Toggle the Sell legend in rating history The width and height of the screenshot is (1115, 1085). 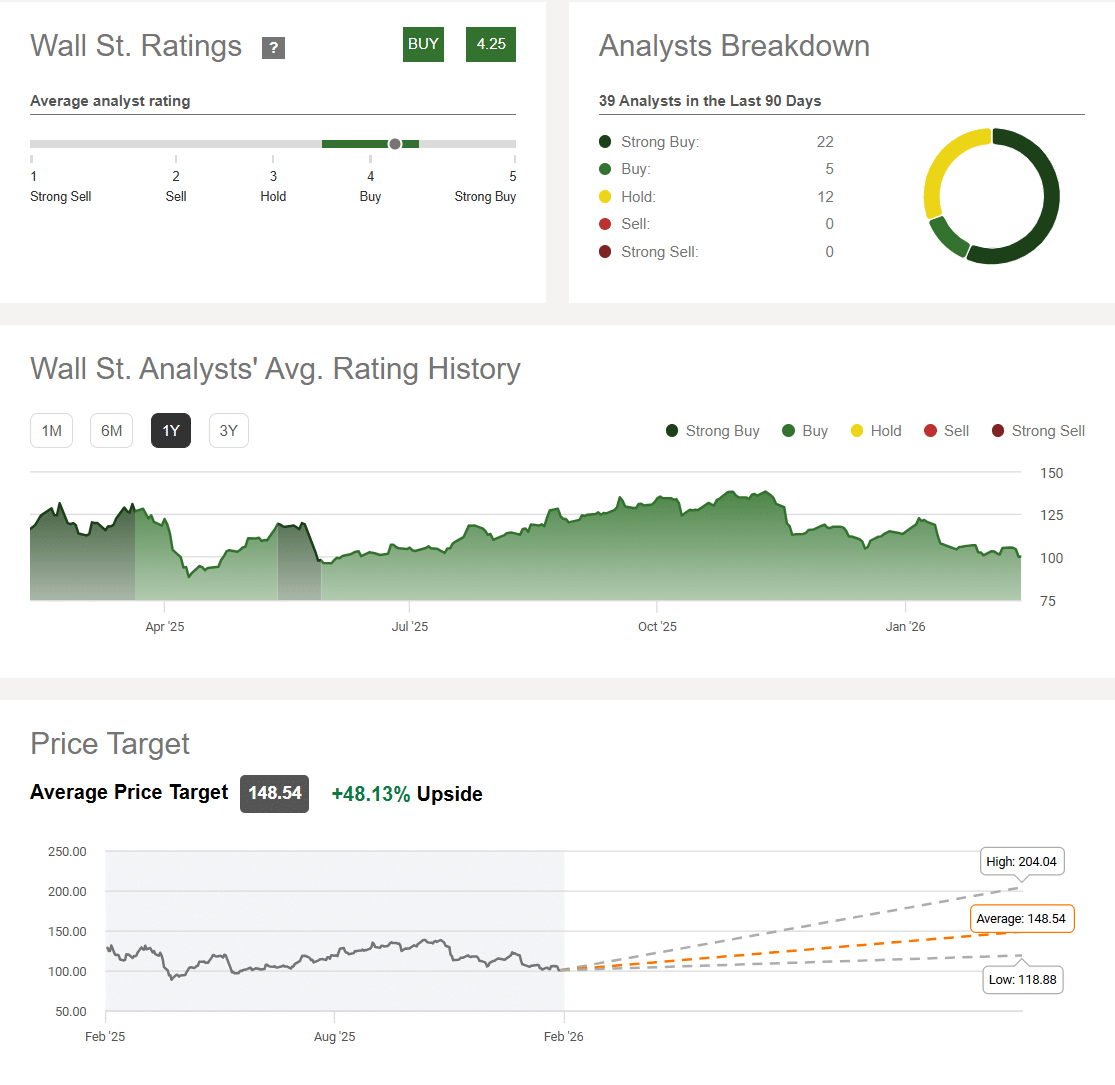click(x=946, y=431)
